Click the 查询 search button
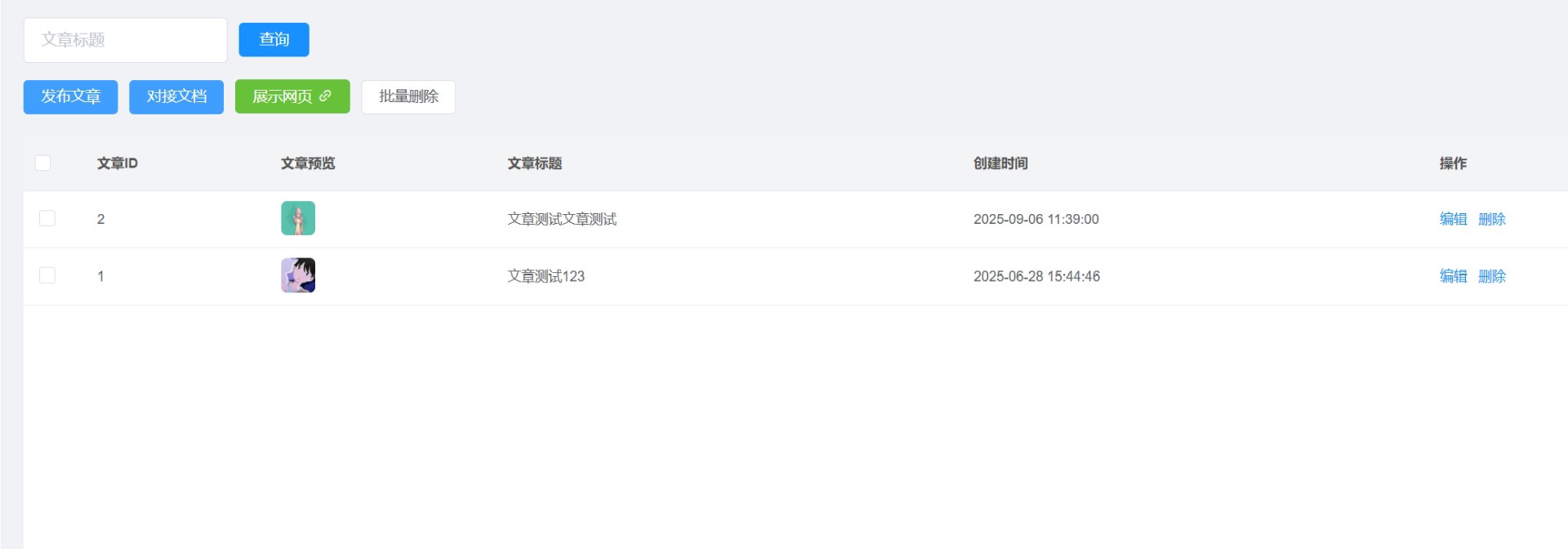The width and height of the screenshot is (1568, 549). pos(274,40)
